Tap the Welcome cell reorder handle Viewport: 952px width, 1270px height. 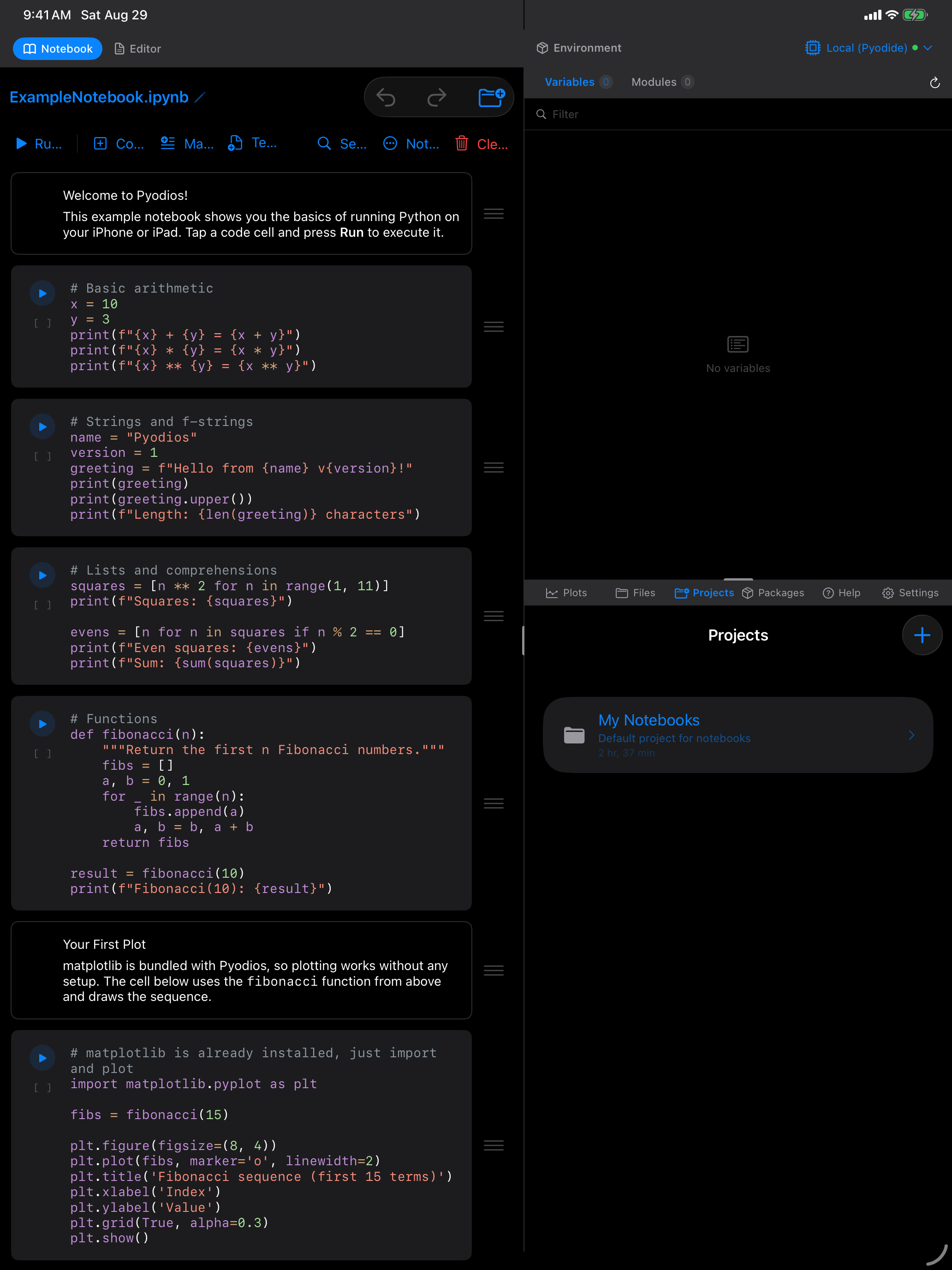(494, 214)
